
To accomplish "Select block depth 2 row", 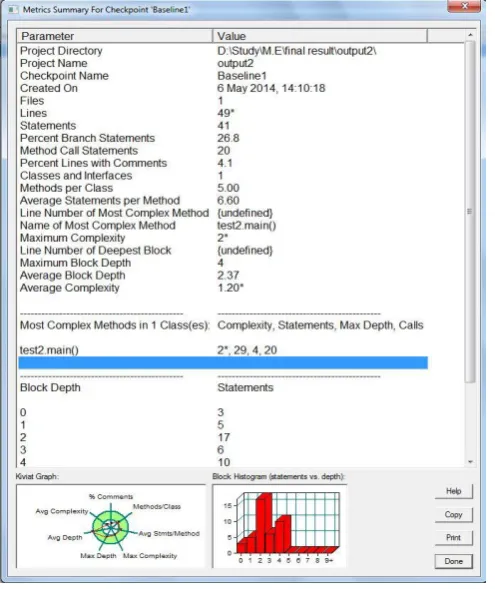I will coord(223,437).
